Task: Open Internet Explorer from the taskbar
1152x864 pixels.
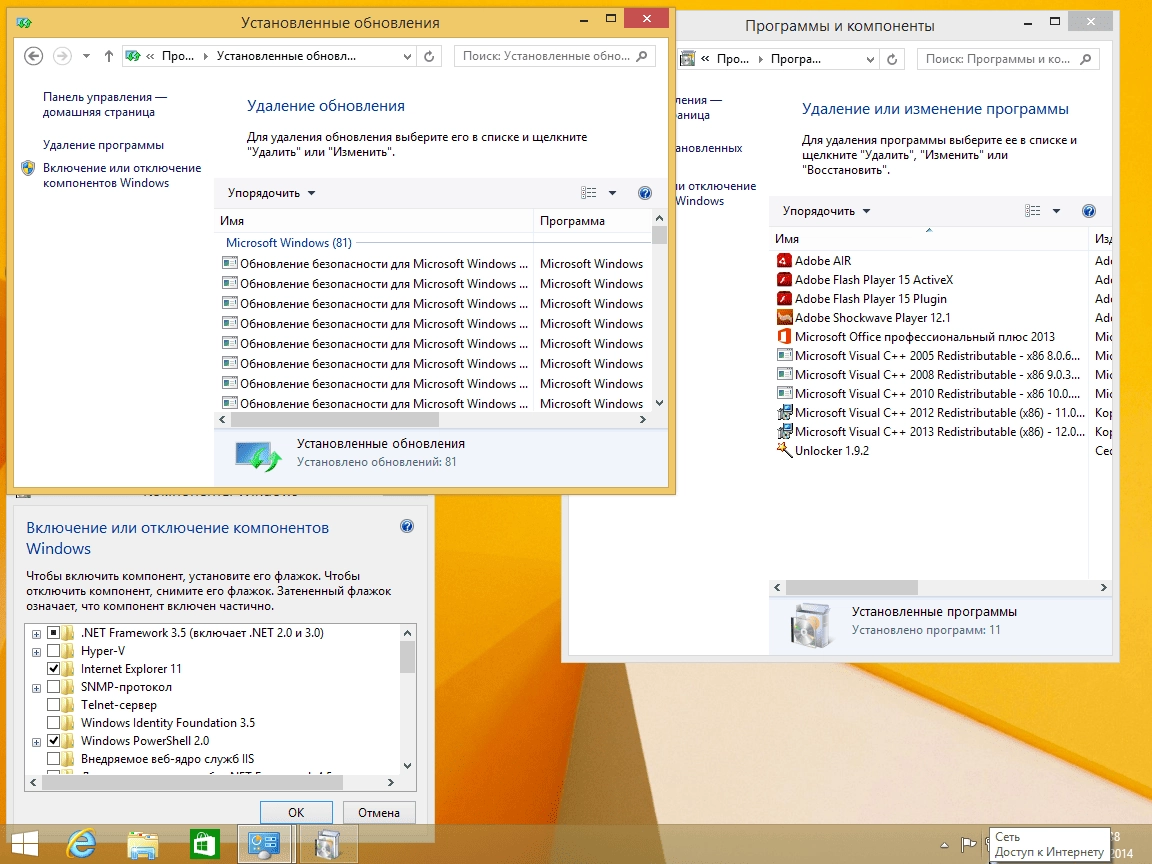Action: (x=81, y=843)
